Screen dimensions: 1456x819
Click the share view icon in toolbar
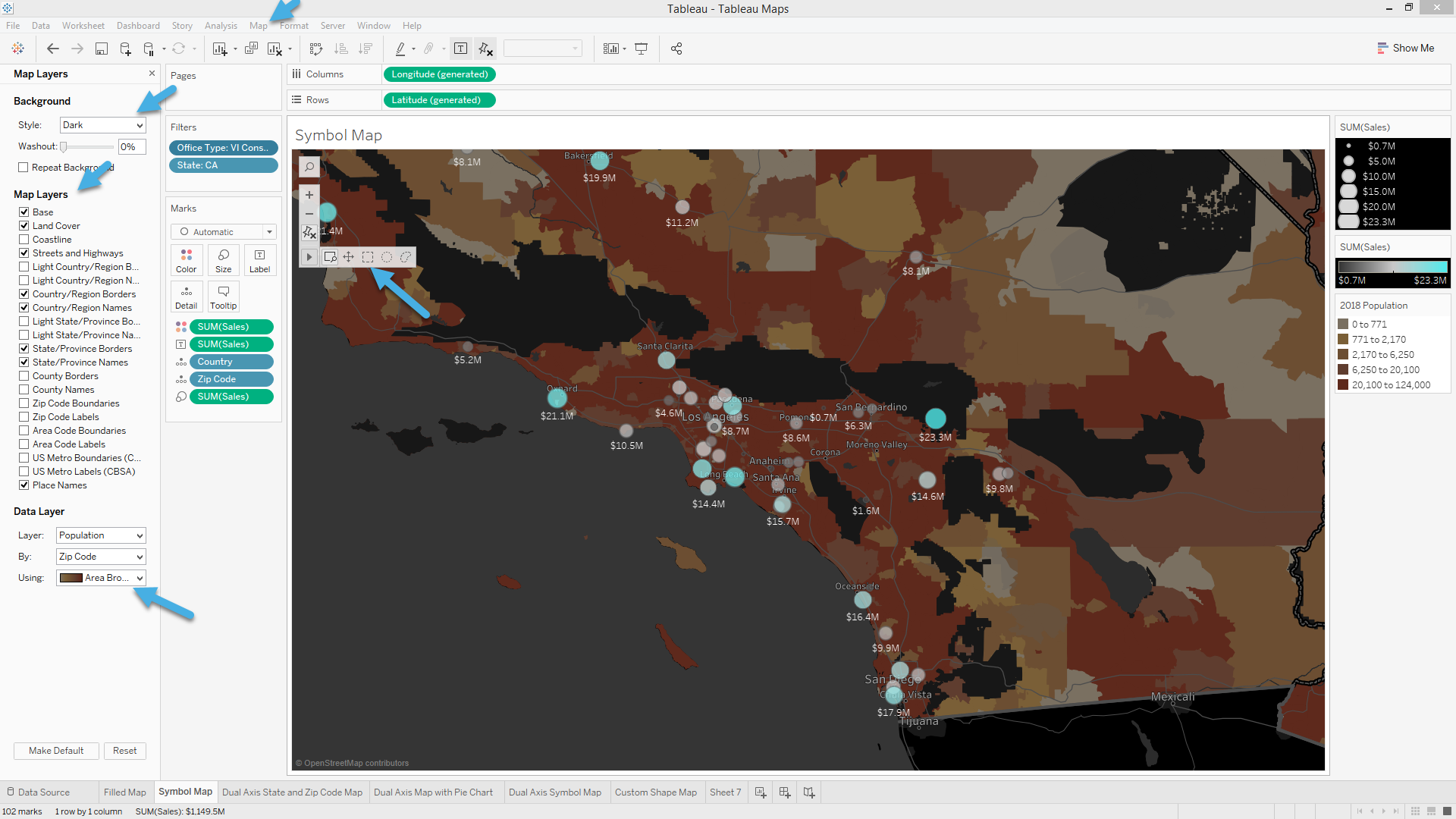coord(676,48)
